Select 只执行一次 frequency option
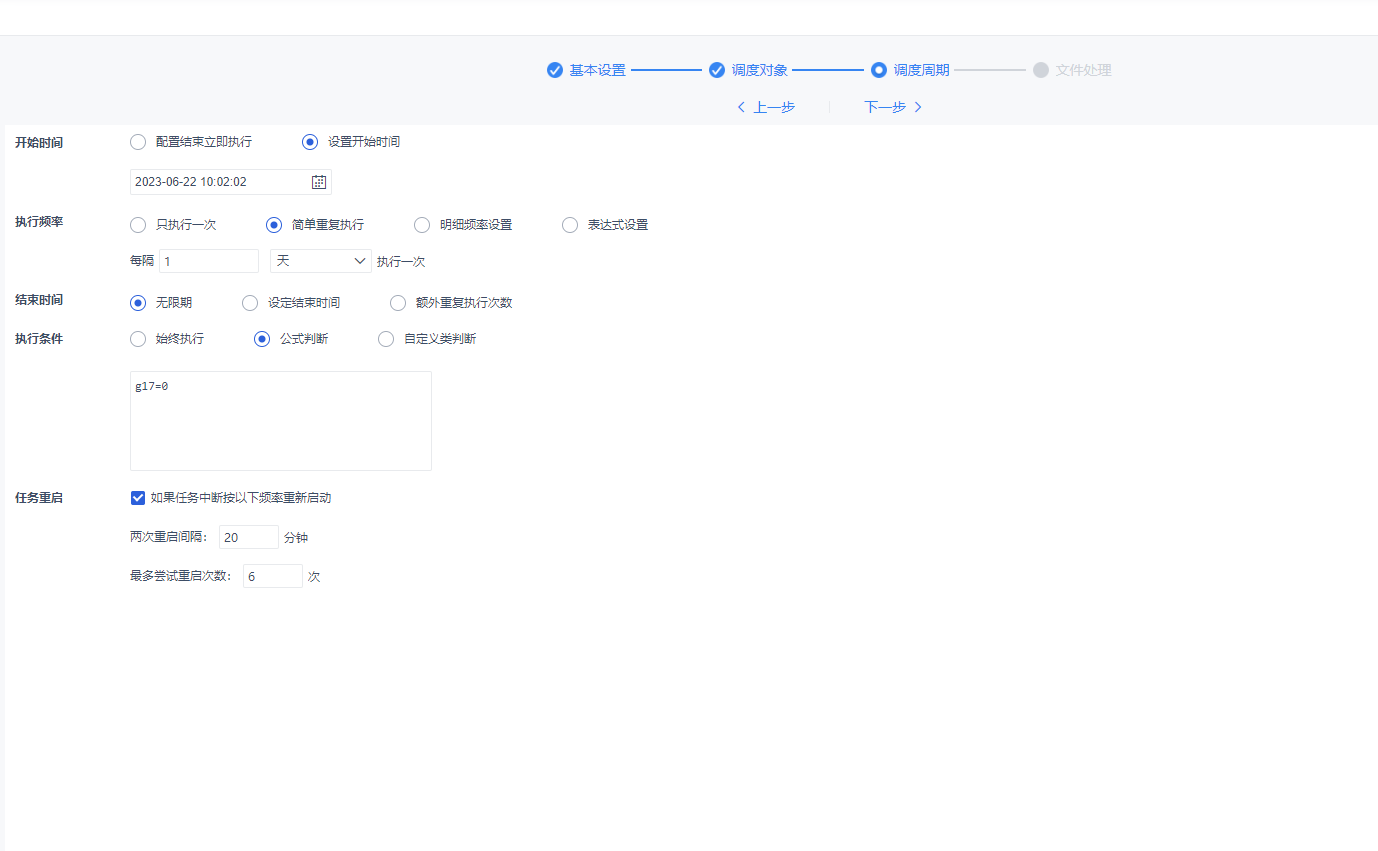This screenshot has width=1378, height=851. (x=138, y=225)
